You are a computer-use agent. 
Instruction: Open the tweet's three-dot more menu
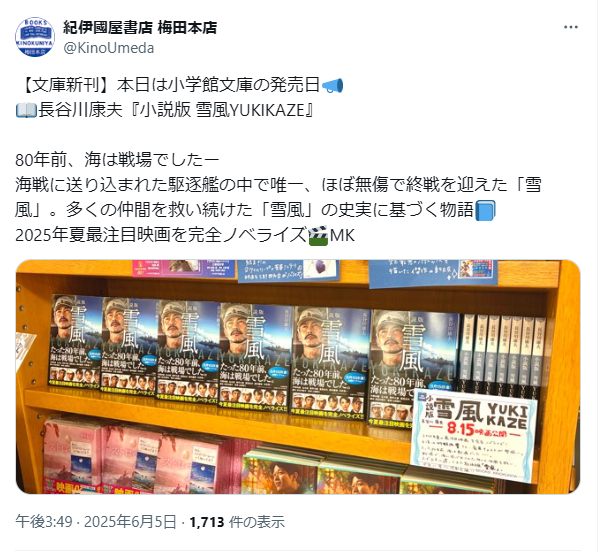click(x=570, y=27)
